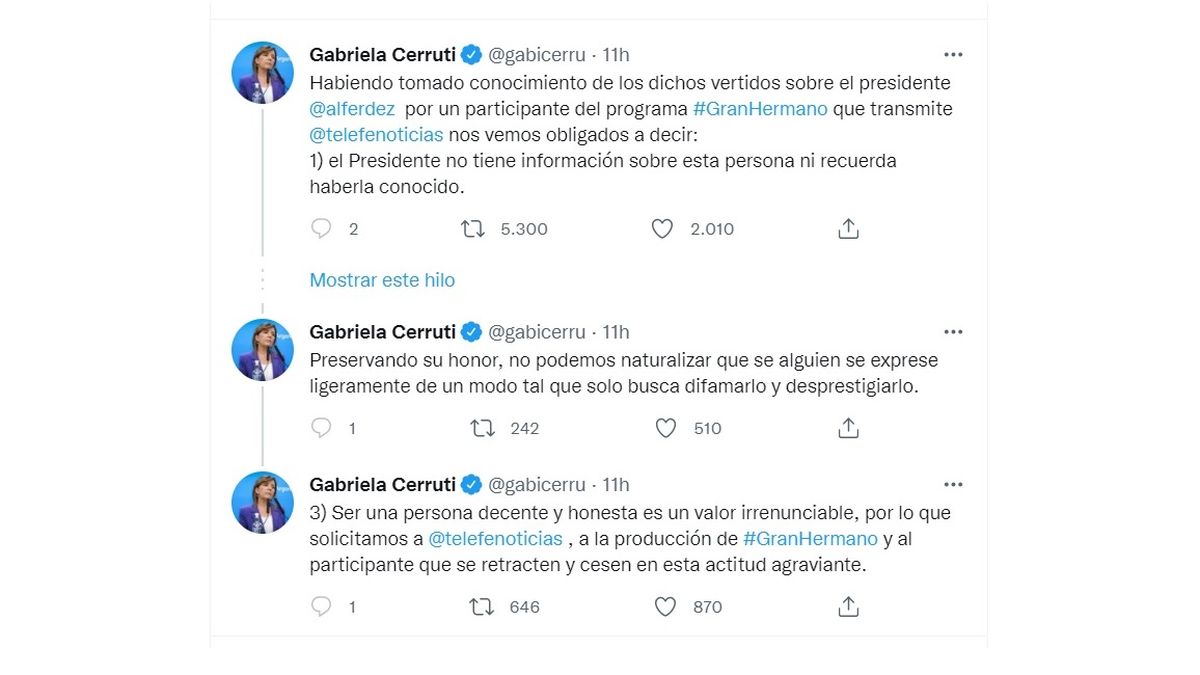Reply to the 'Ser una persona decente' tweet
Image resolution: width=1200 pixels, height=675 pixels.
[x=321, y=606]
